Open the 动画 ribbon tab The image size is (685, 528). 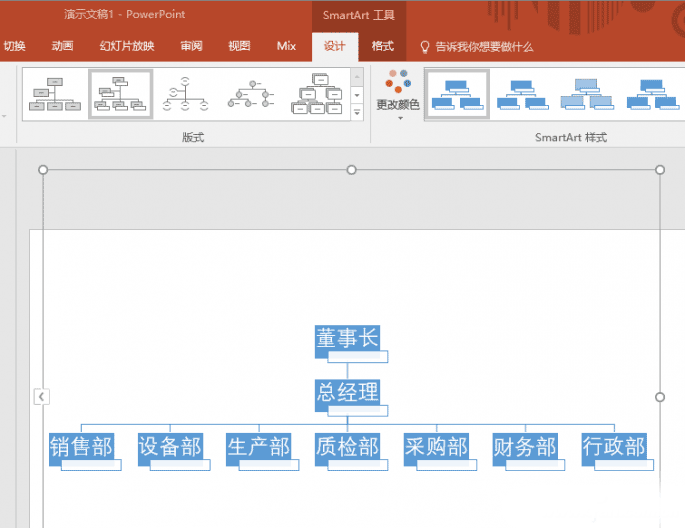pos(62,46)
